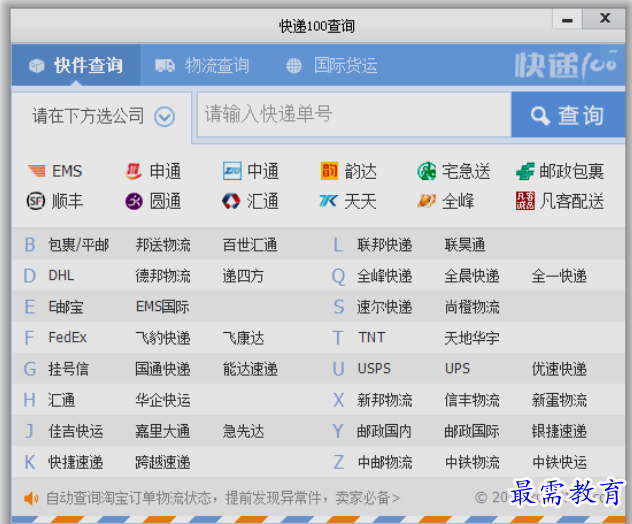Select TNT courier
This screenshot has height=524, width=632.
click(372, 337)
